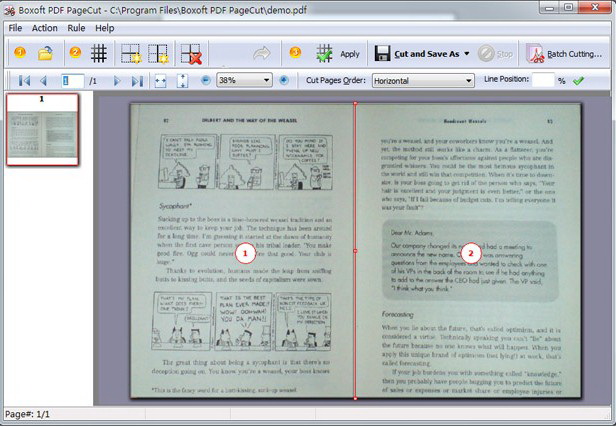
Task: Fit page to height
Action: [x=182, y=81]
